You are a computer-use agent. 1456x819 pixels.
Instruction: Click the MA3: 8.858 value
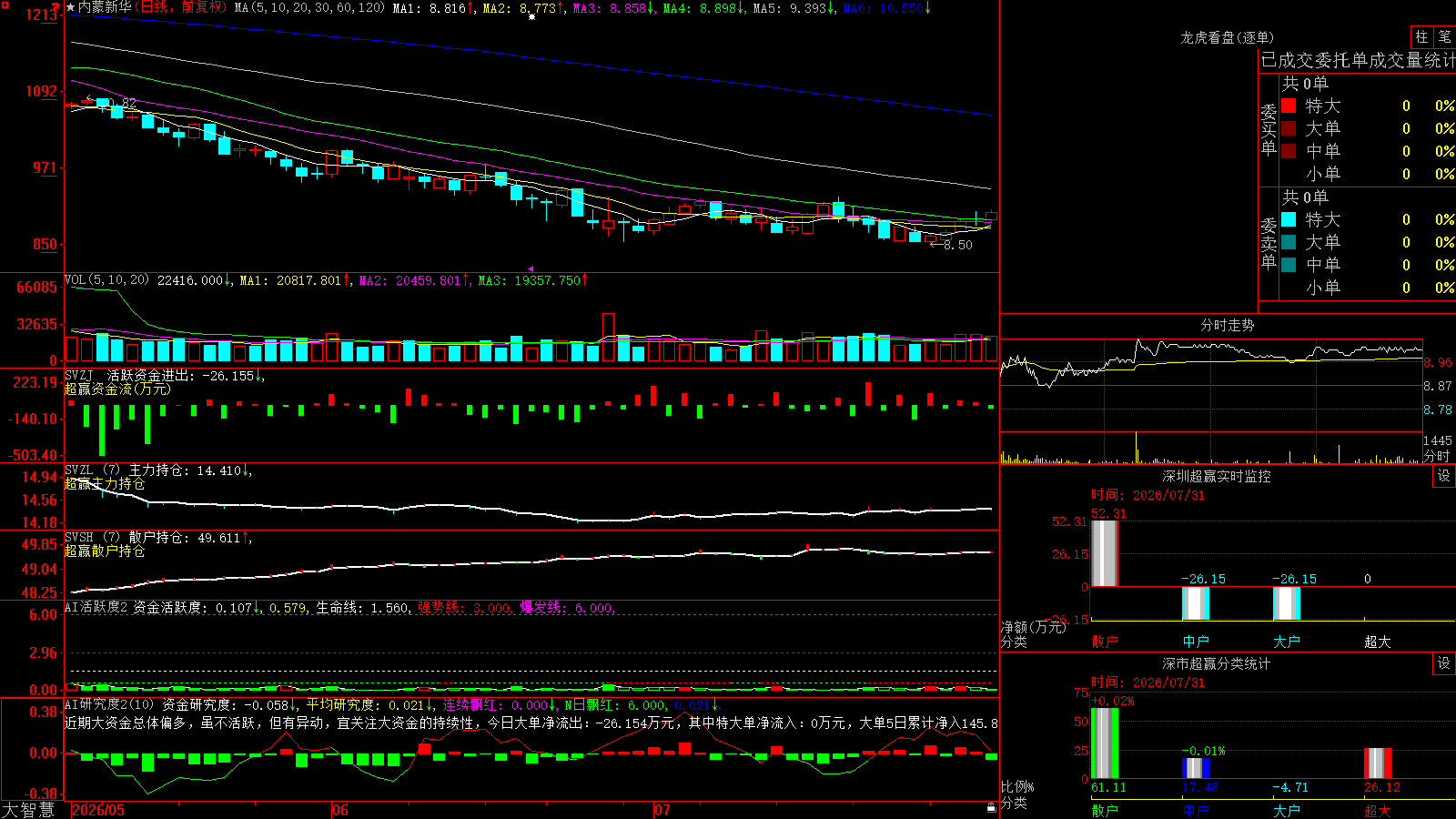click(x=613, y=8)
